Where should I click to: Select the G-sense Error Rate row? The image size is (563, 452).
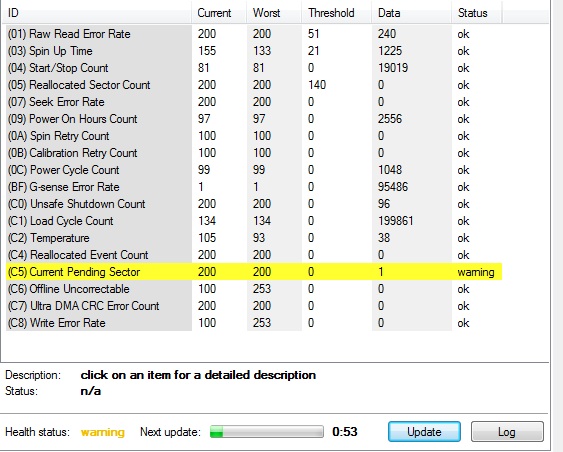pyautogui.click(x=254, y=187)
